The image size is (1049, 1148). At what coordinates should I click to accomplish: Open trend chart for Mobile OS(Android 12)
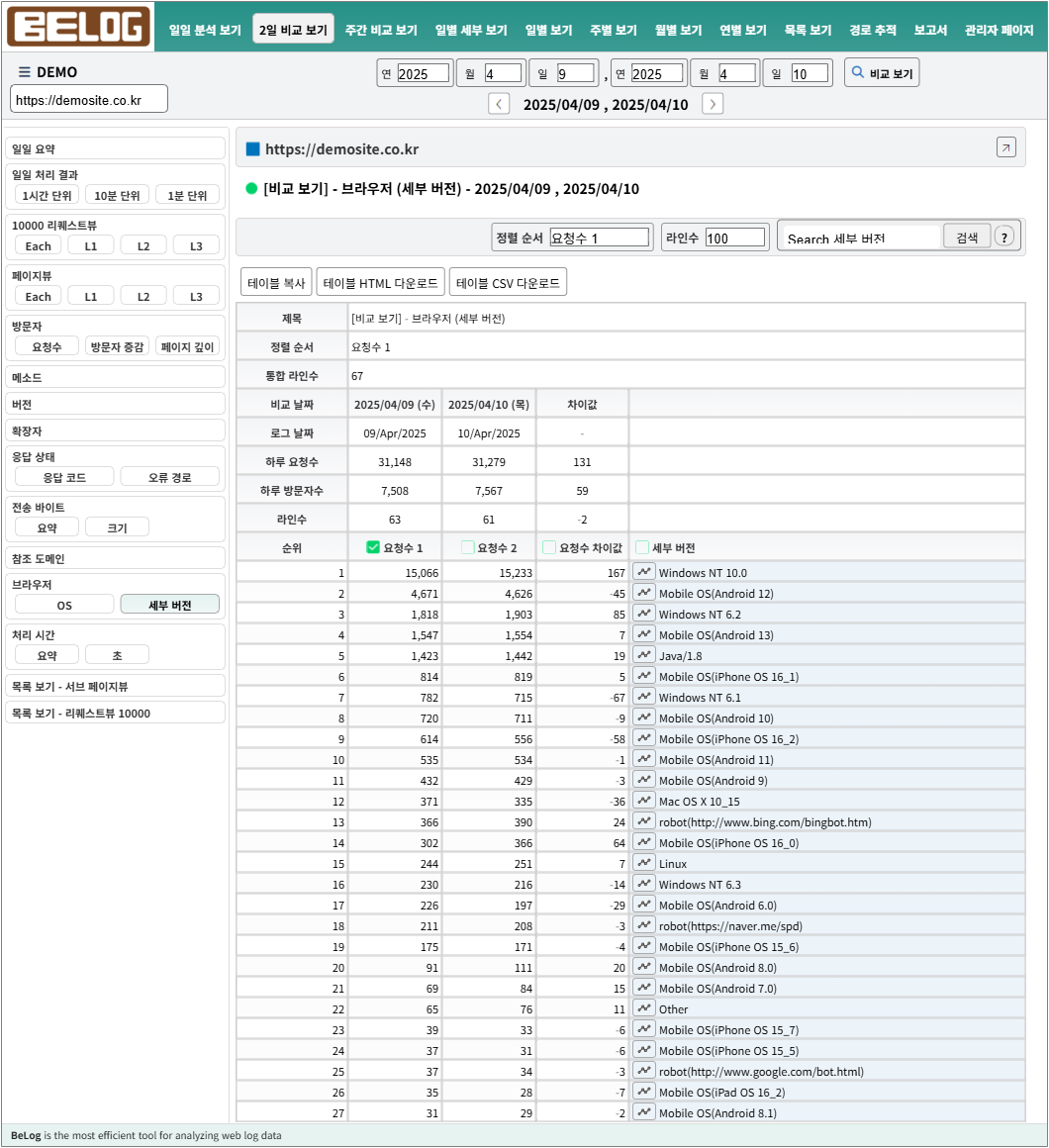tap(643, 593)
